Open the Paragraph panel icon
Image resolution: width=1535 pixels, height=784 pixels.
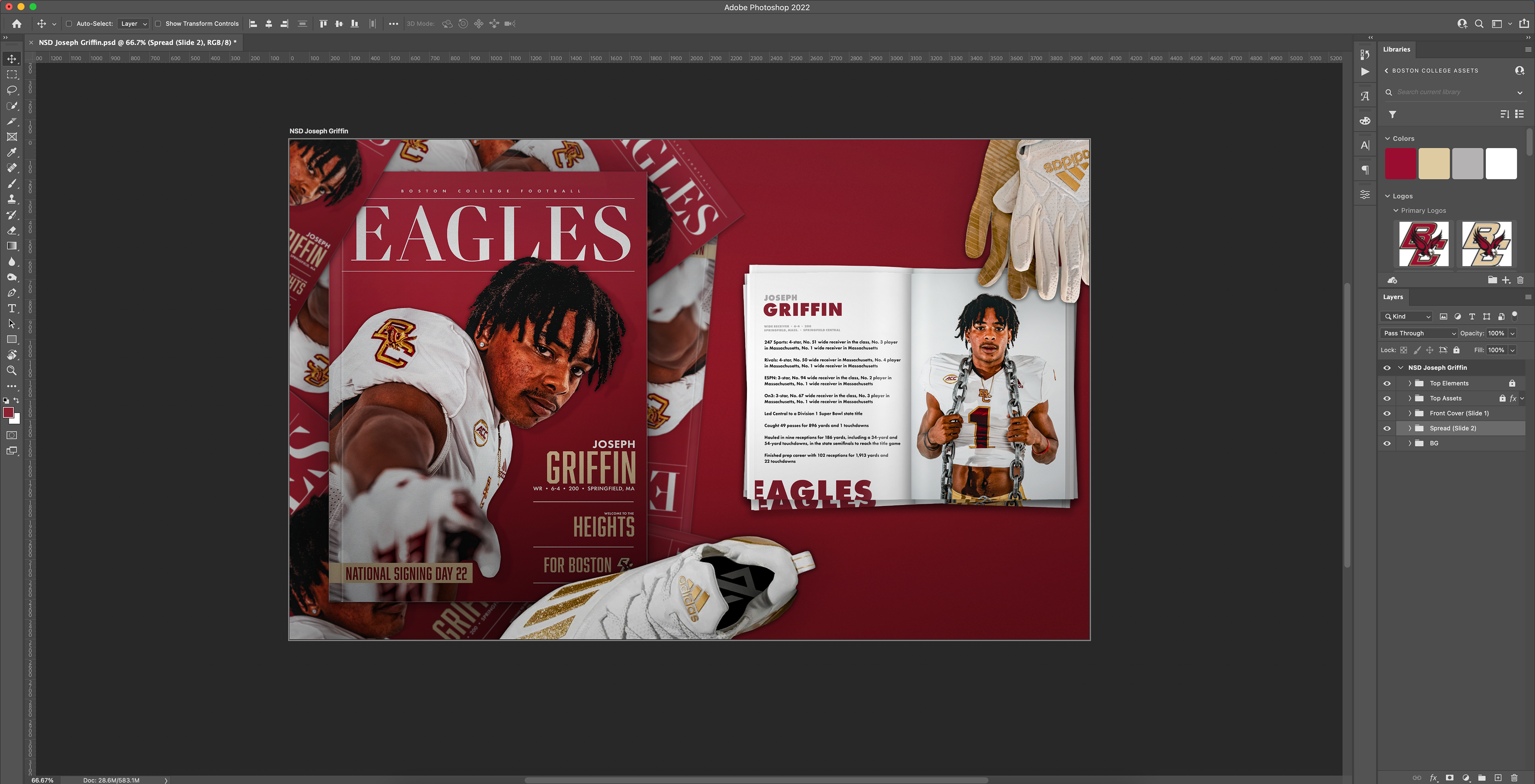[x=1365, y=170]
